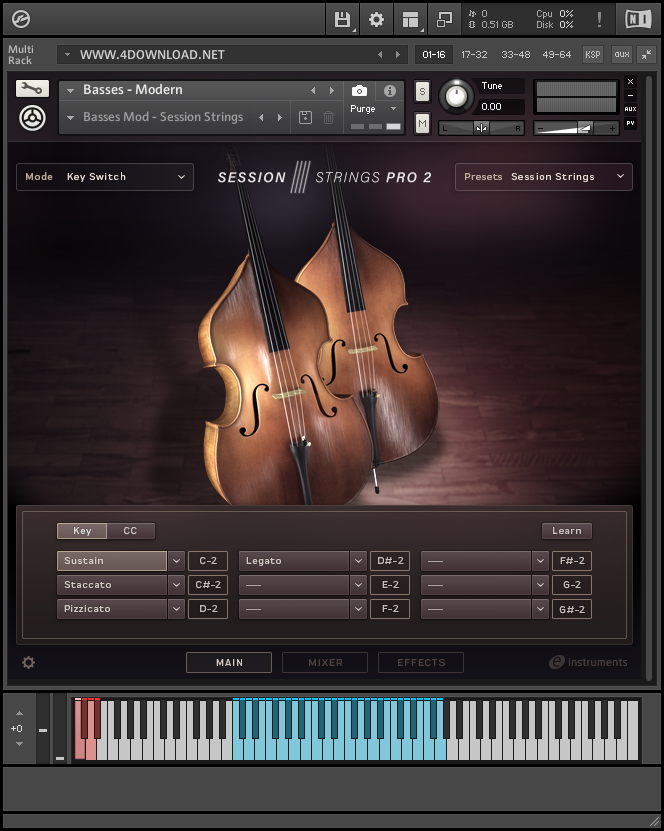
Task: Go to previous instrument arrow
Action: click(313, 91)
